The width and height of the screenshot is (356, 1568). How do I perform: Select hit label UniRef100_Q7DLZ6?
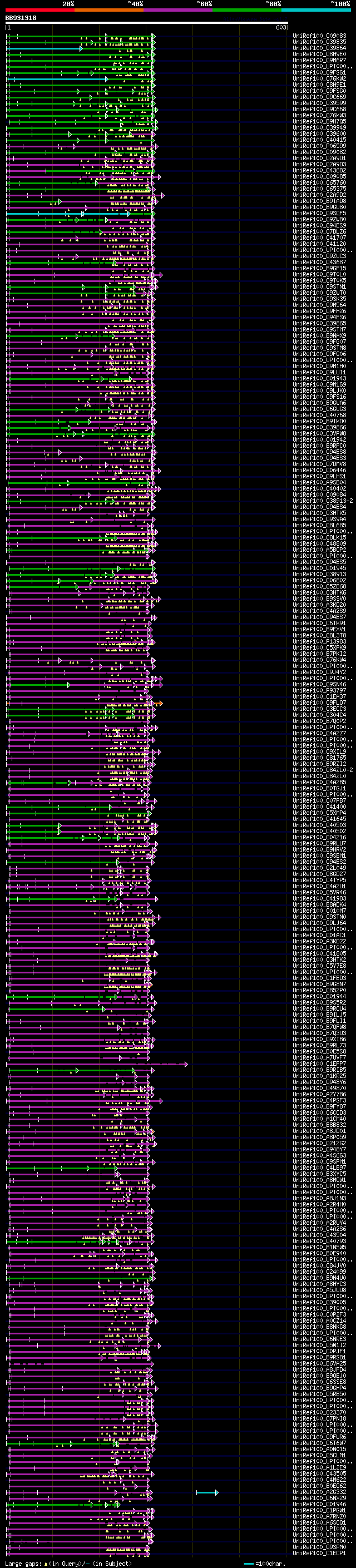point(319,231)
